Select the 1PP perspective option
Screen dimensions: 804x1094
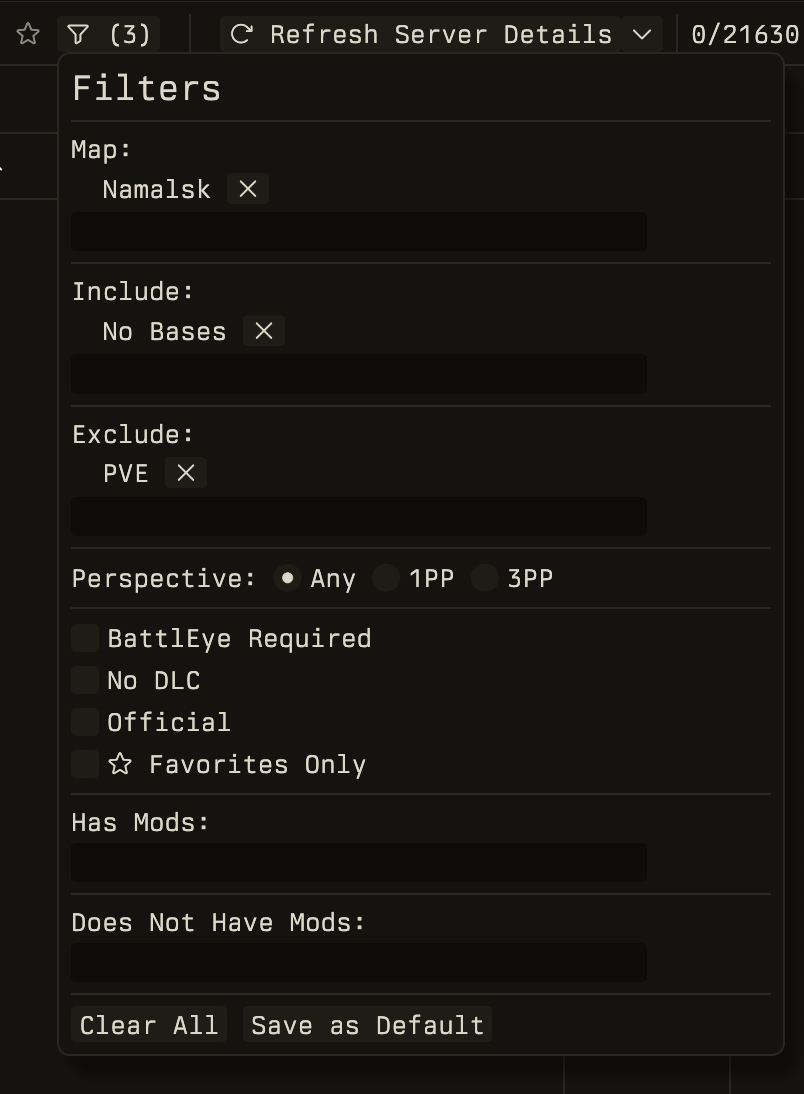pos(386,577)
